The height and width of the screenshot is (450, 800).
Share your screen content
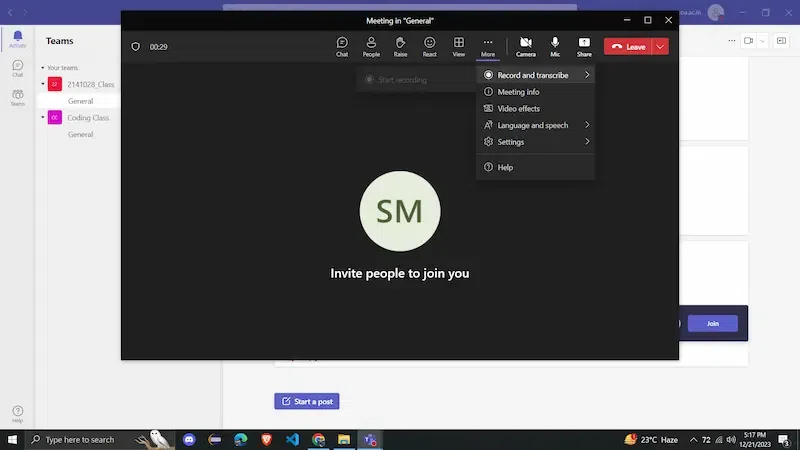point(584,46)
